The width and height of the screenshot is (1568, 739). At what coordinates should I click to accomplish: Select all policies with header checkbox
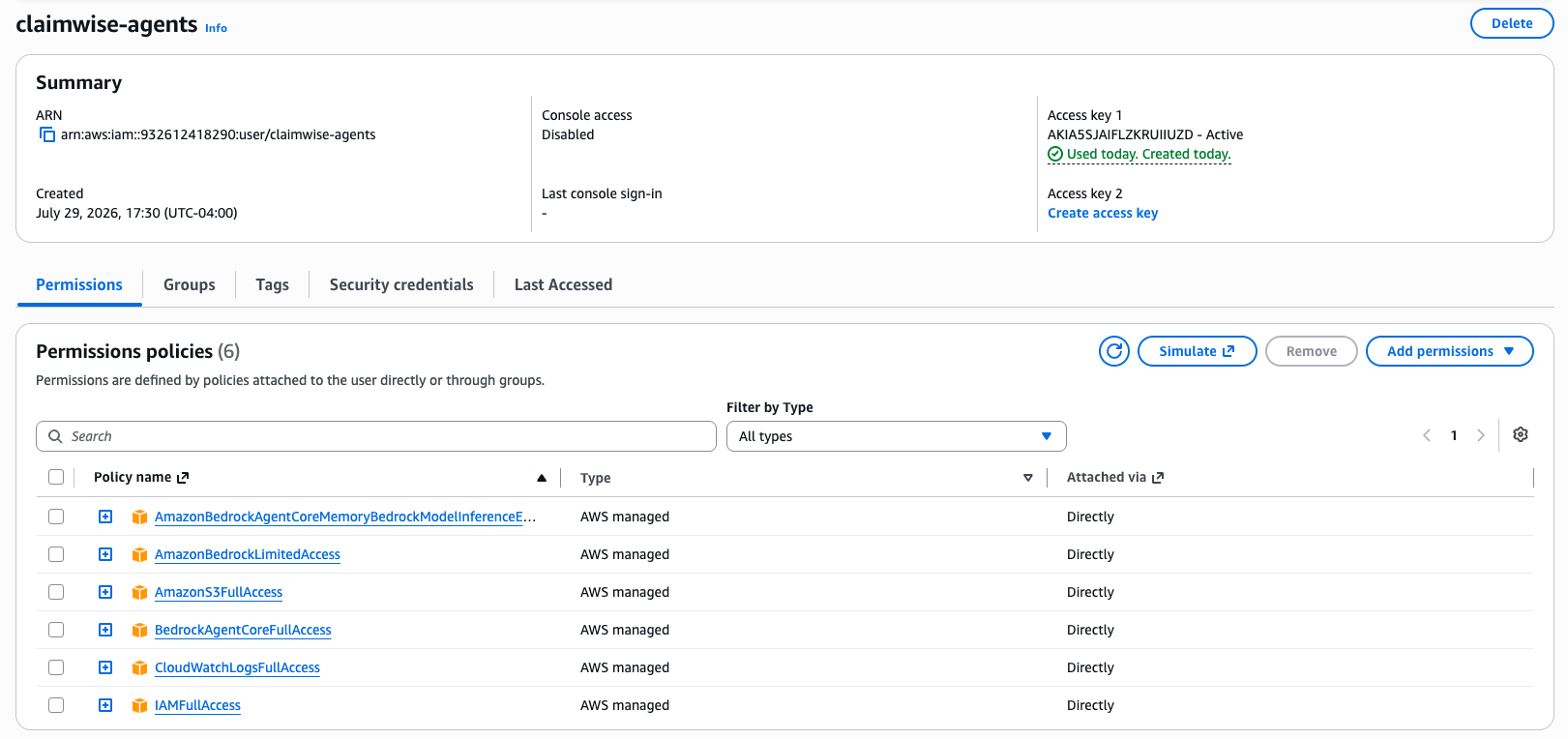tap(56, 477)
